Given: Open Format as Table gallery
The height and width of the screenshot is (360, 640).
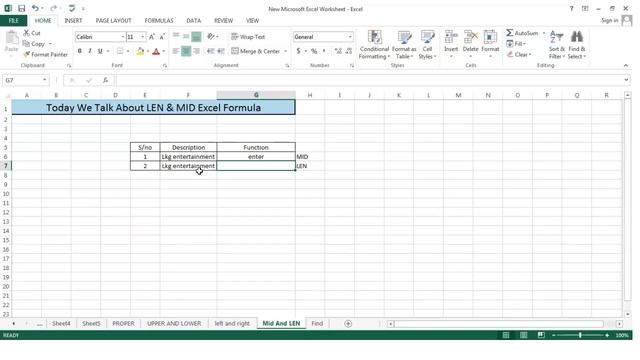Looking at the screenshot, I should pyautogui.click(x=404, y=44).
